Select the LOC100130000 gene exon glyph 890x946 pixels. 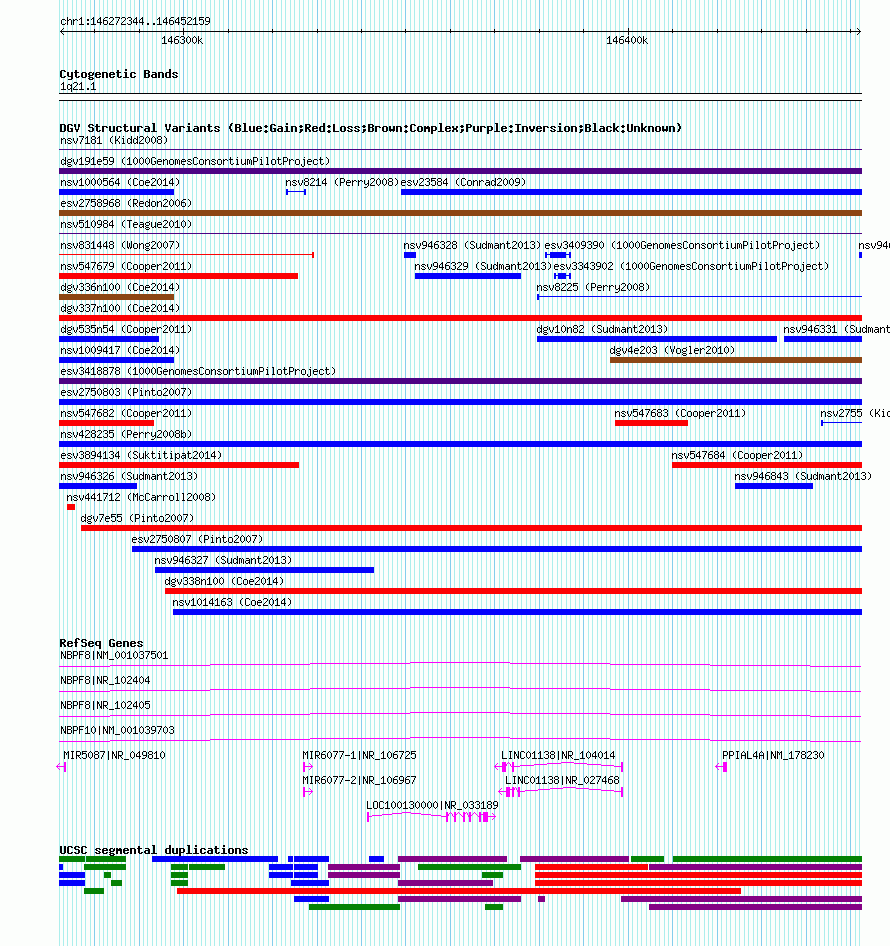pos(432,817)
